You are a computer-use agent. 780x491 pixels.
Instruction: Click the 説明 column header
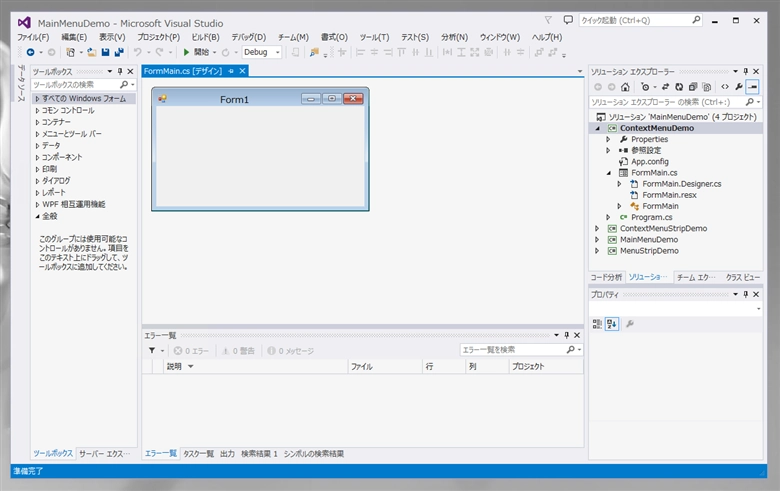[x=256, y=367]
